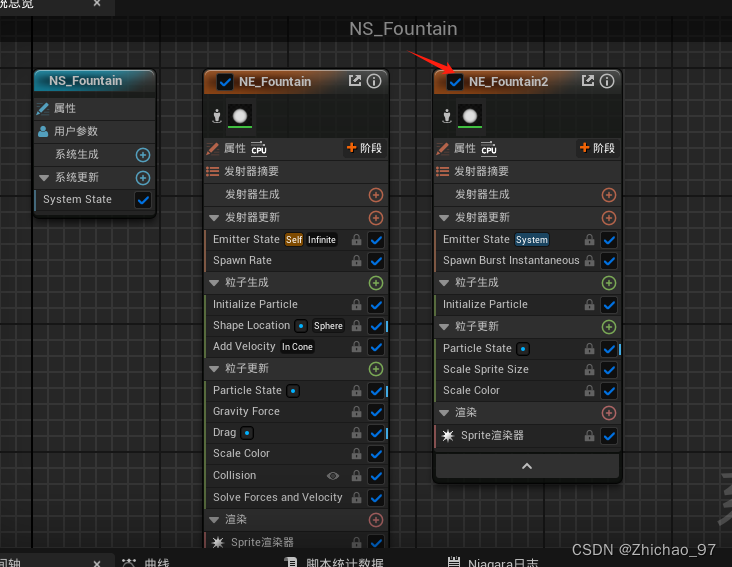Switch to the 曲线 tab
Image resolution: width=732 pixels, height=567 pixels.
pos(146,562)
